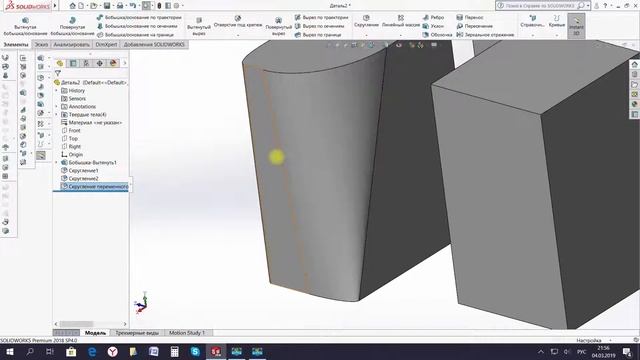
Task: Click the Print icon
Action: click(120, 6)
